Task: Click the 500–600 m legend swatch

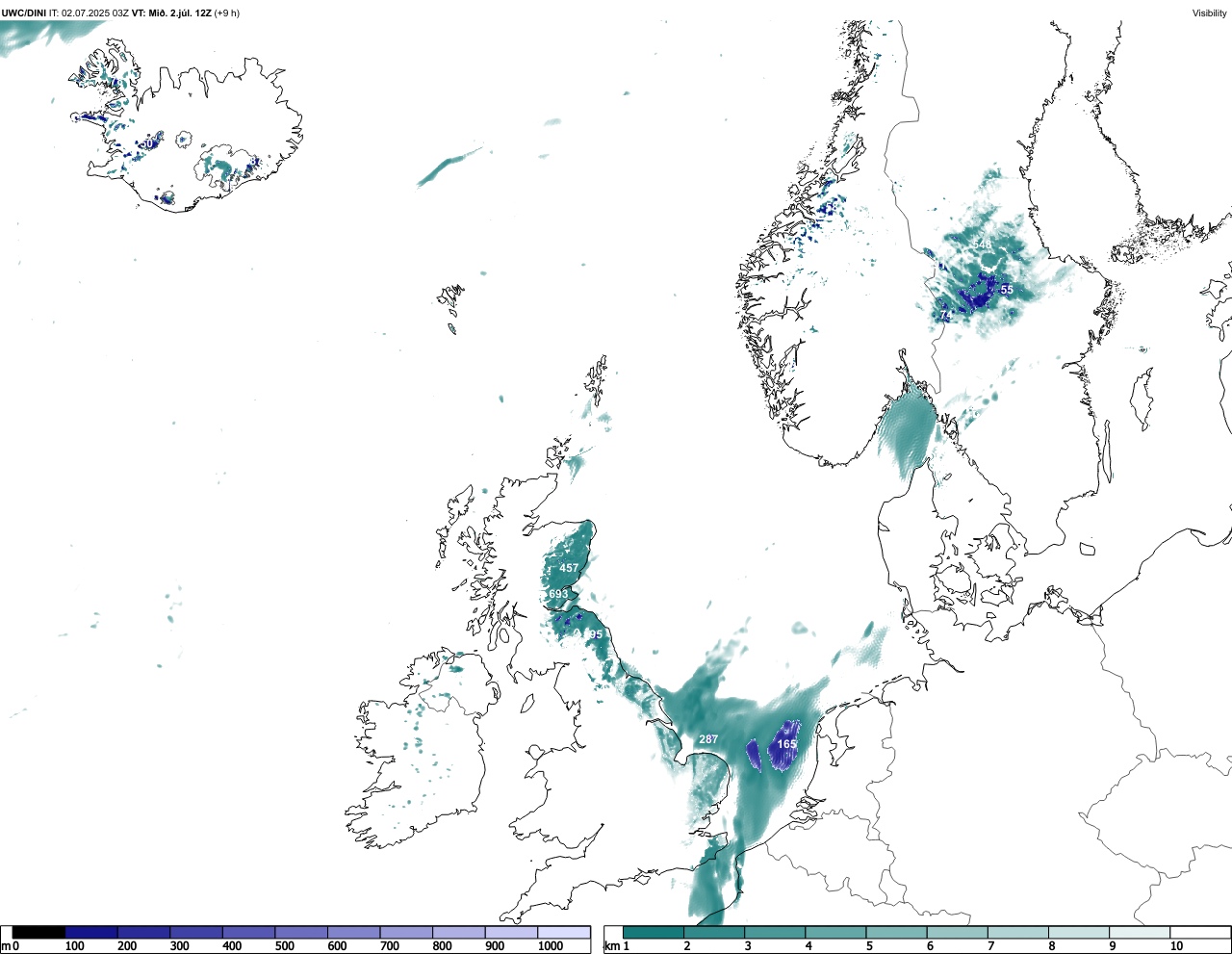Action: [301, 933]
